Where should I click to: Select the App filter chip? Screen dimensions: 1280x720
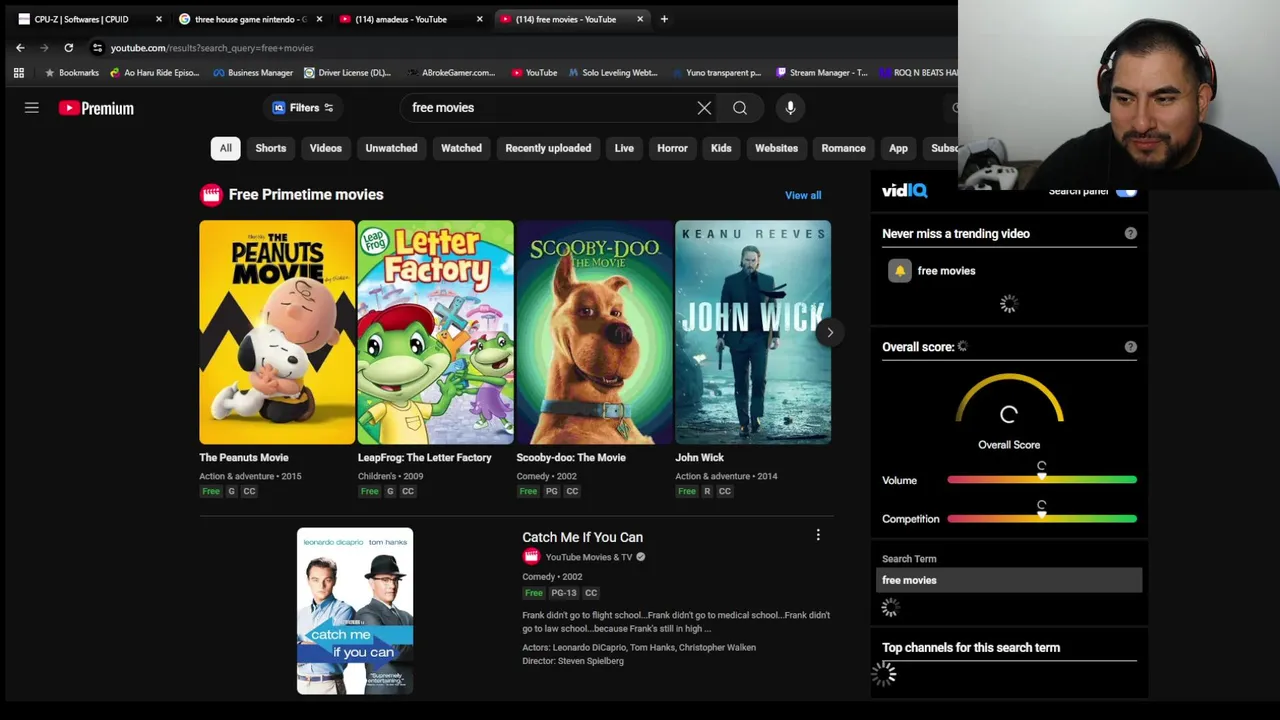898,148
